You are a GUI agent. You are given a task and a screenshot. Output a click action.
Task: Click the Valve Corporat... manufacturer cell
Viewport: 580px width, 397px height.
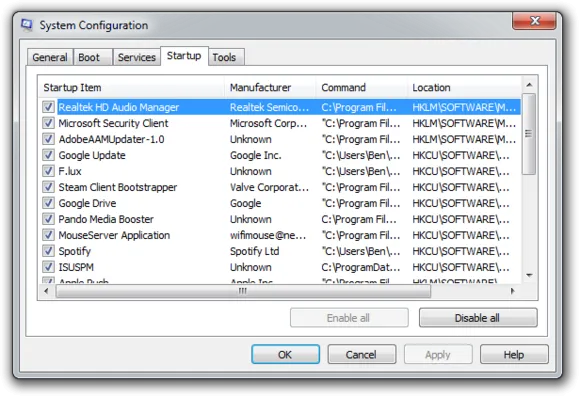(269, 187)
